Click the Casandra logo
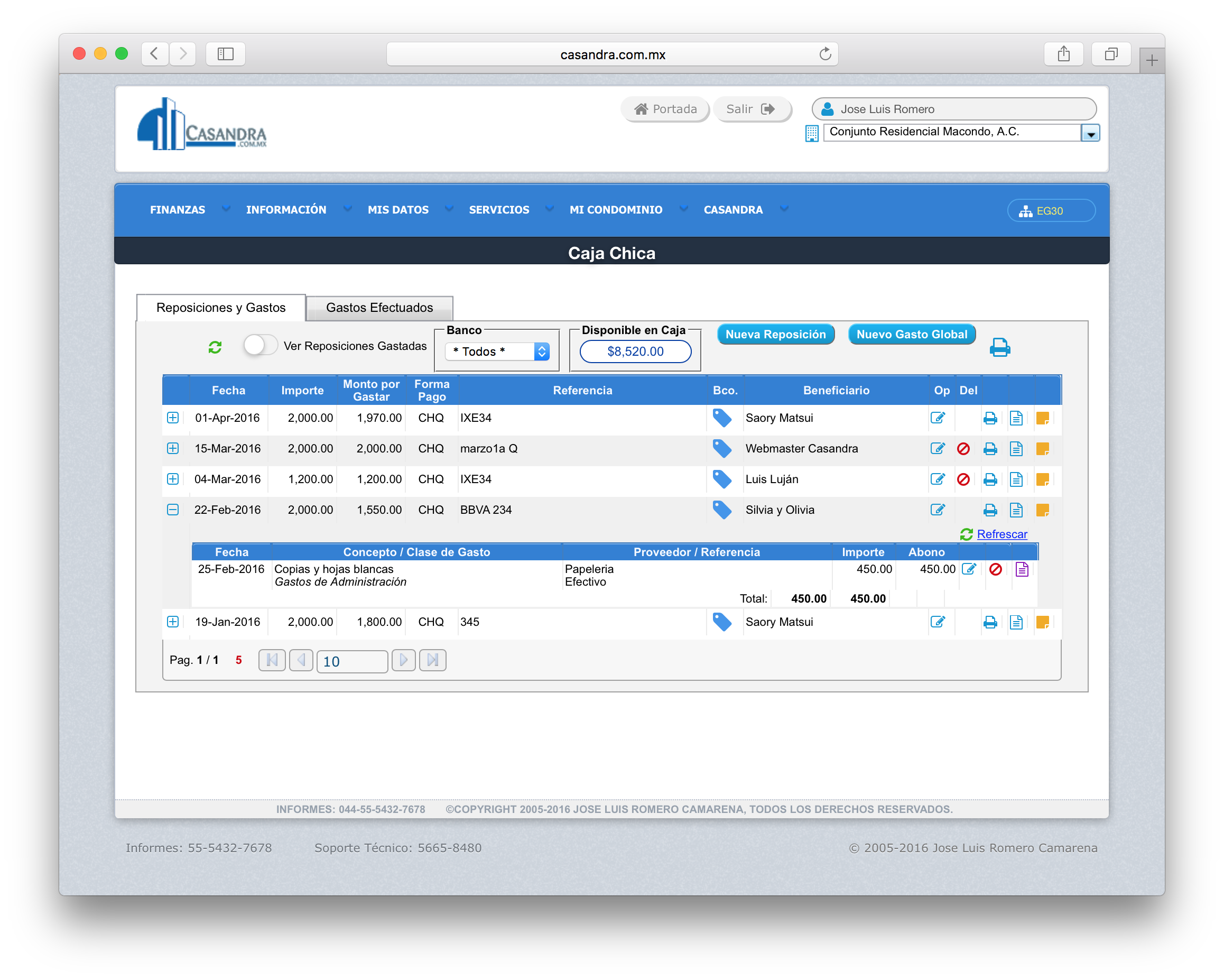Viewport: 1224px width, 980px height. (201, 124)
